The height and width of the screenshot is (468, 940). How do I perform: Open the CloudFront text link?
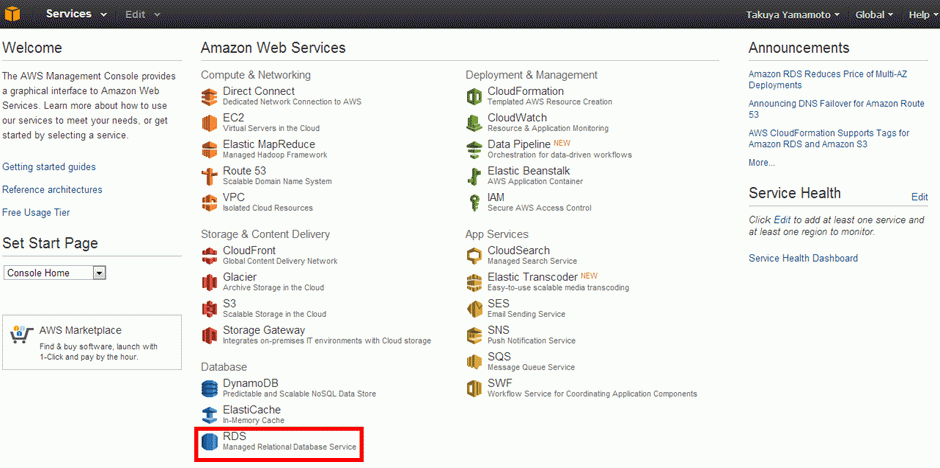pyautogui.click(x=249, y=250)
